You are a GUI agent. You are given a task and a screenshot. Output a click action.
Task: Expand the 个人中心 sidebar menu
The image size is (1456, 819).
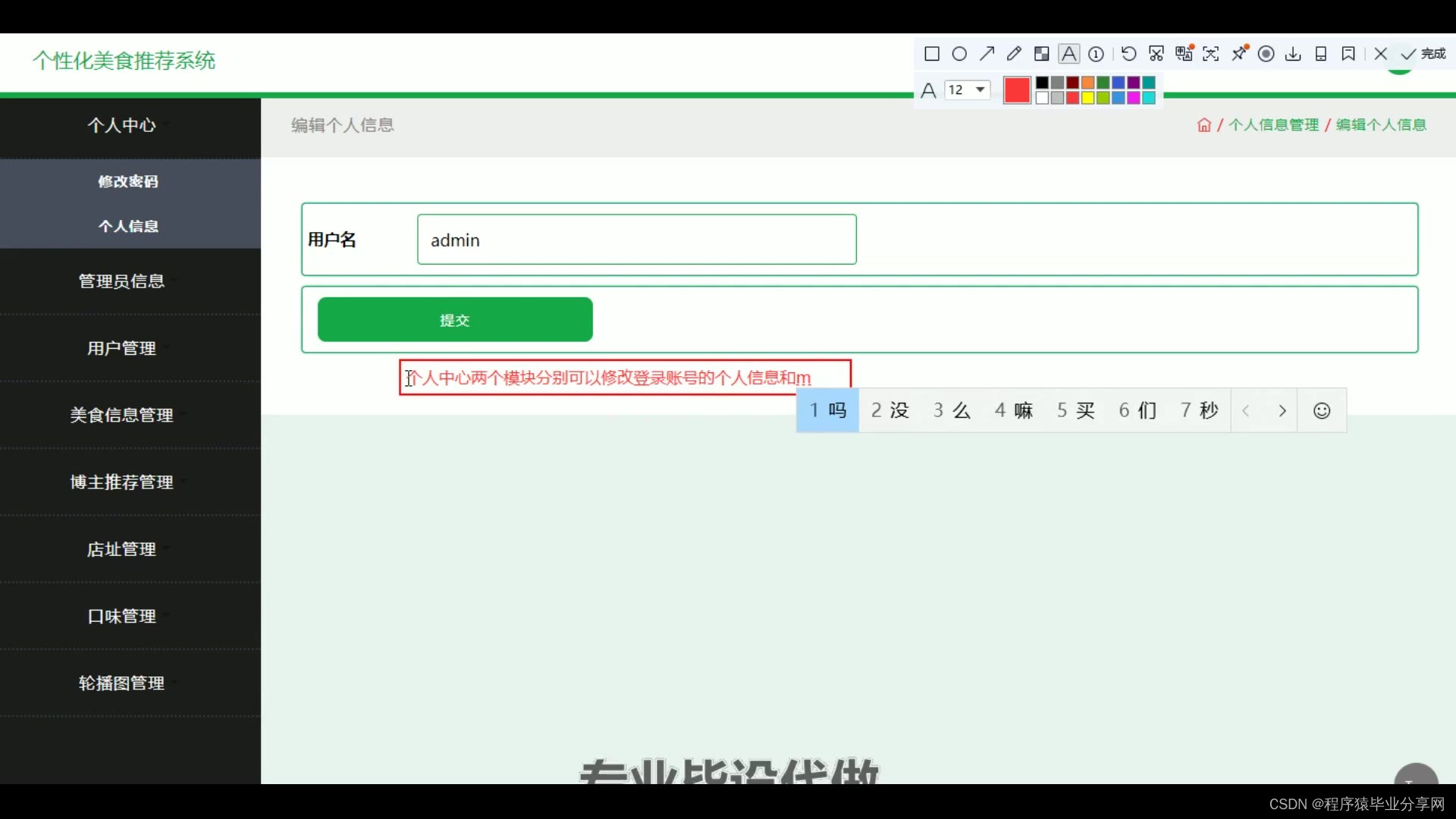coord(121,125)
